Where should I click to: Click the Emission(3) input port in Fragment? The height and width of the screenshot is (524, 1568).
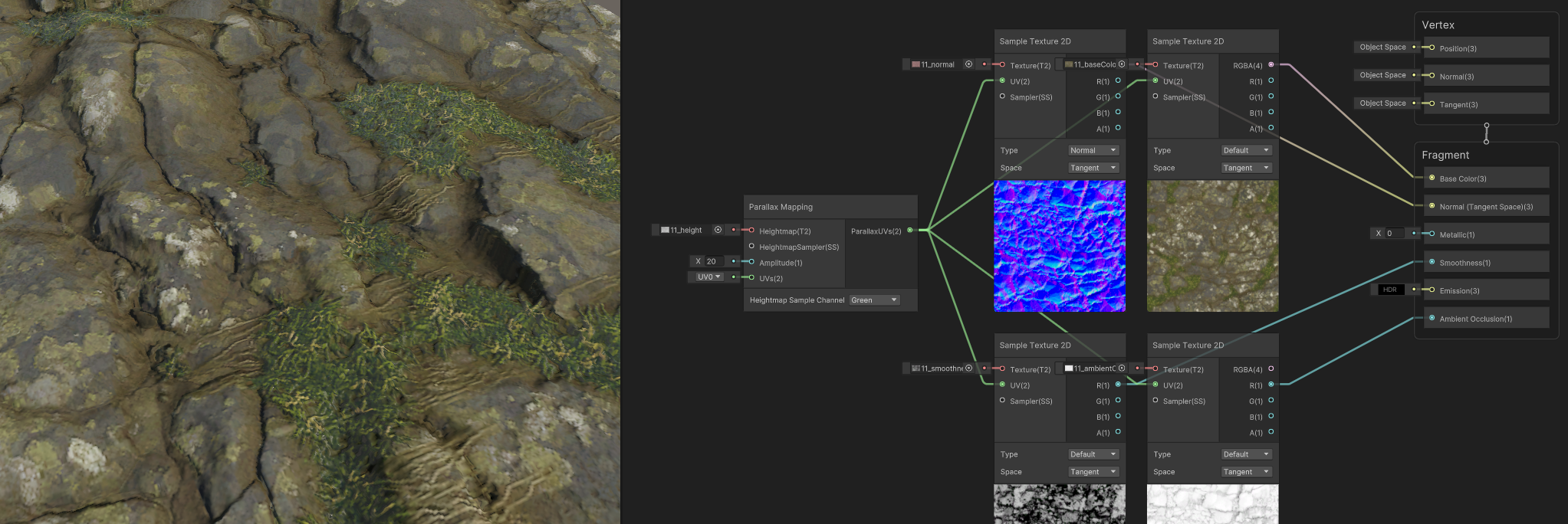(x=1432, y=290)
